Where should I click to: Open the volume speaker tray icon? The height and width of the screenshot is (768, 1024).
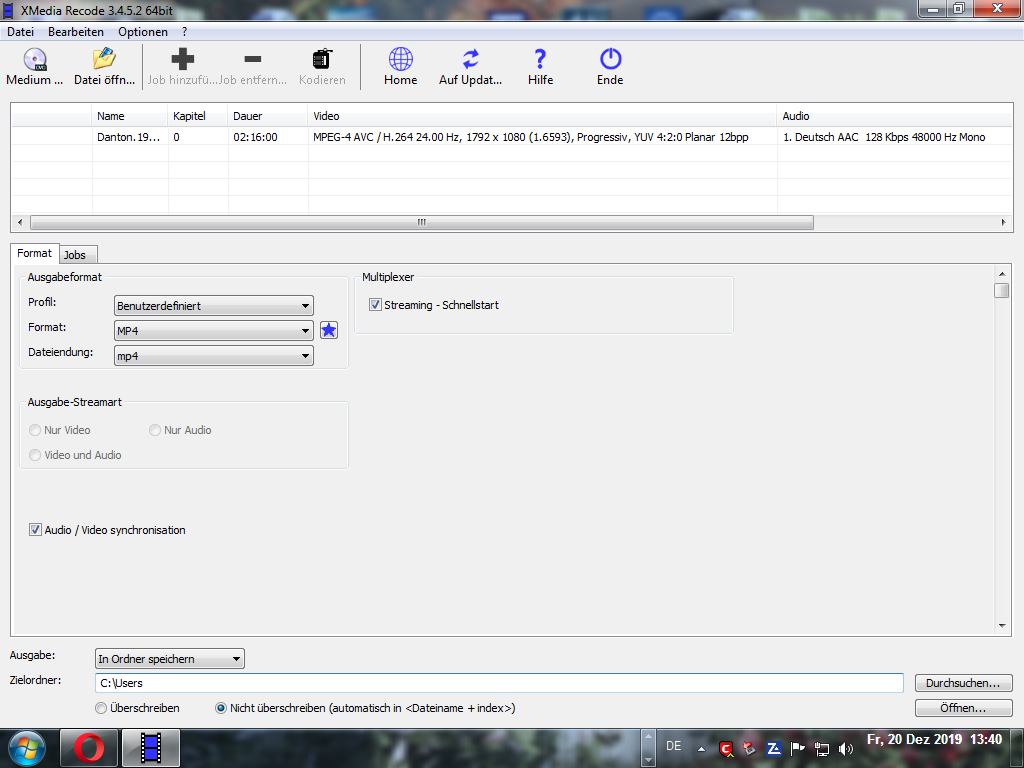pos(846,749)
